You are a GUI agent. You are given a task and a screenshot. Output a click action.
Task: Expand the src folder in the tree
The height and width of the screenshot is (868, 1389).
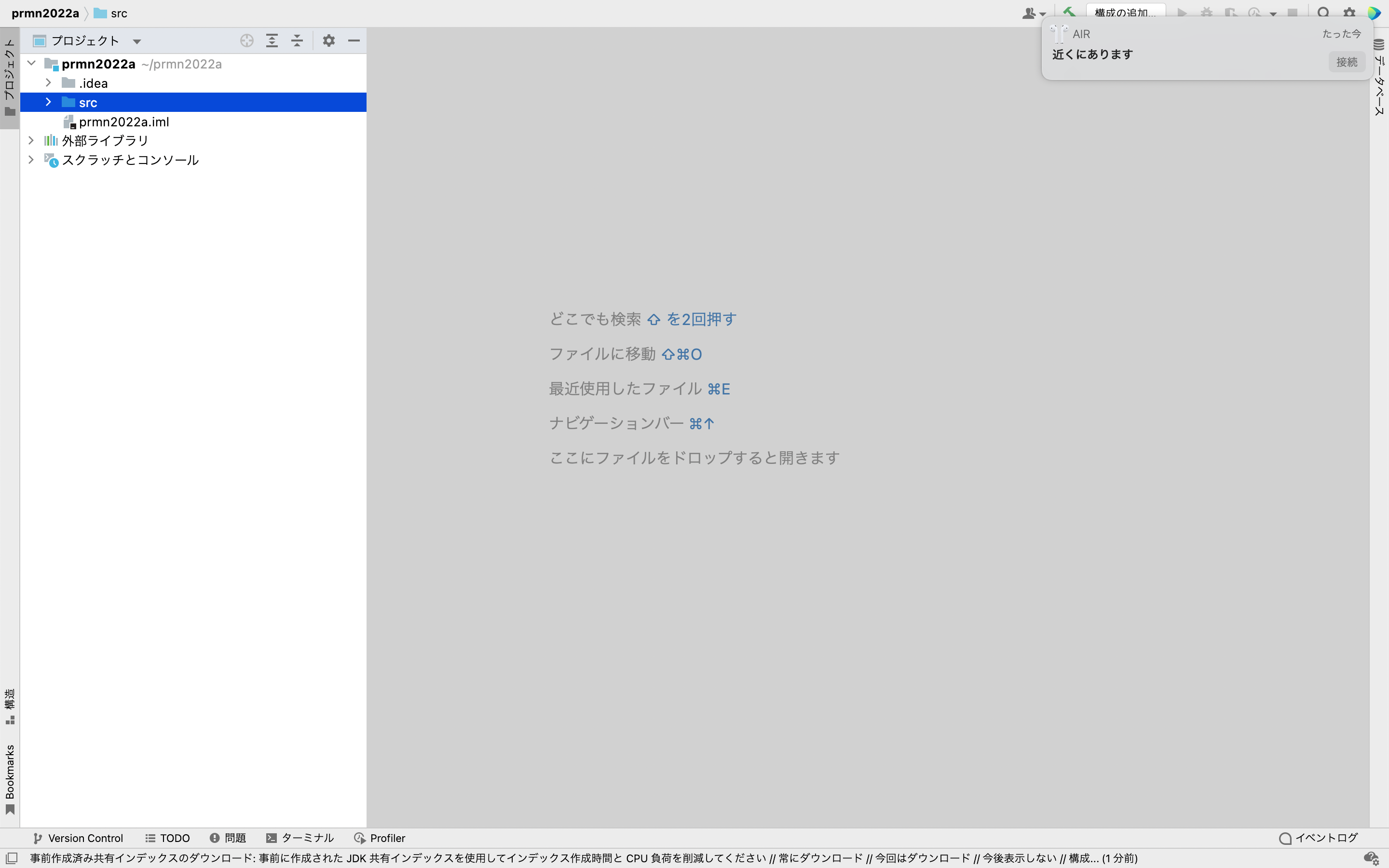pos(48,102)
